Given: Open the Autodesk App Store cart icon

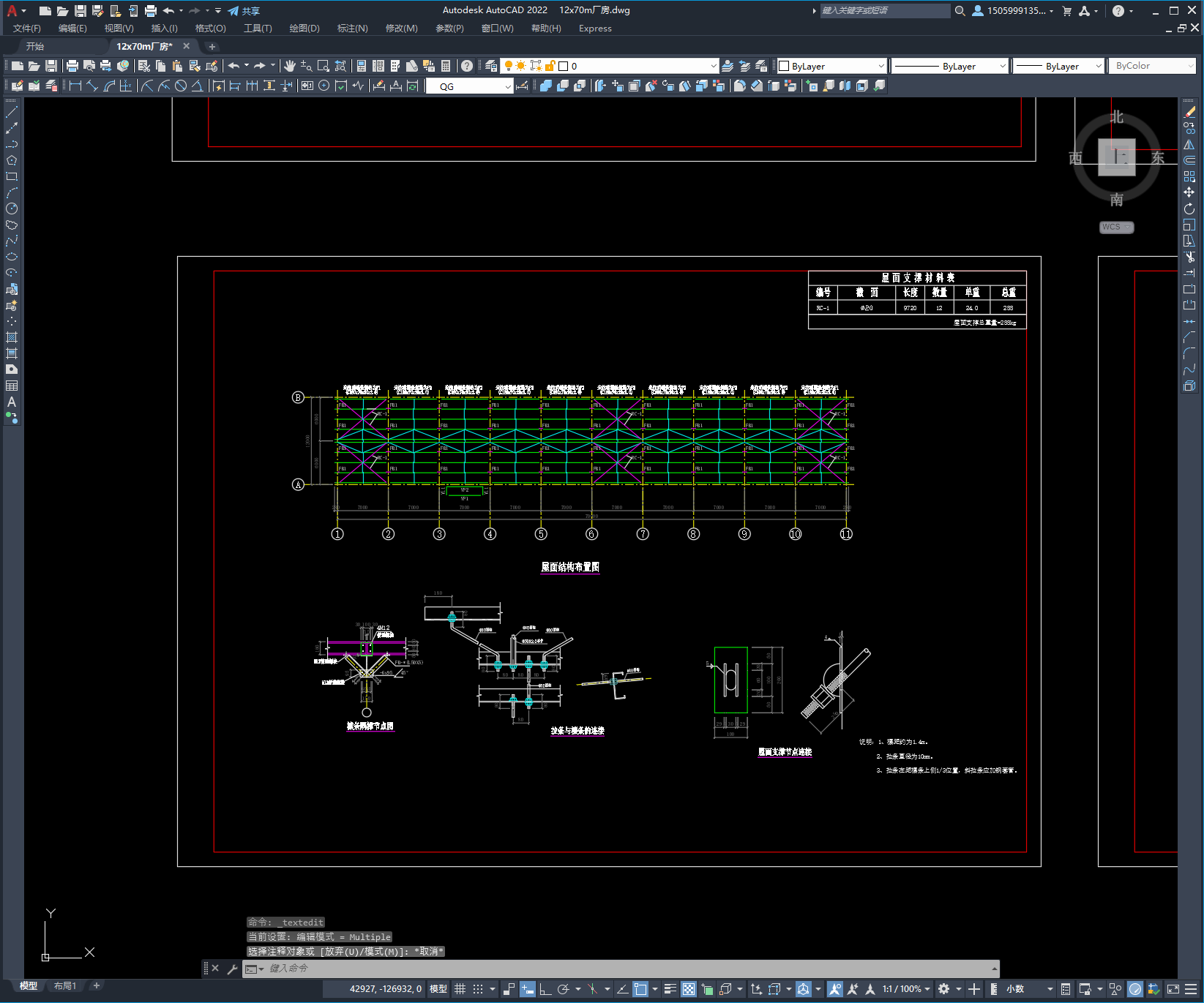Looking at the screenshot, I should [x=1067, y=11].
